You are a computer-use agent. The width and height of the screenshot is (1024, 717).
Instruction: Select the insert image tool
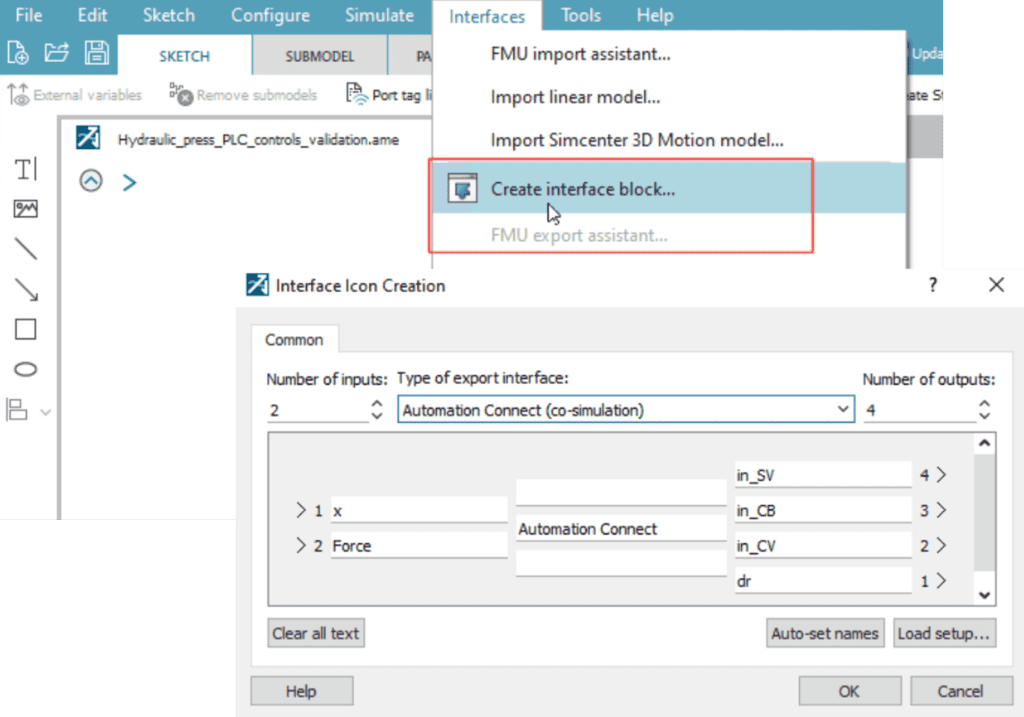[26, 209]
